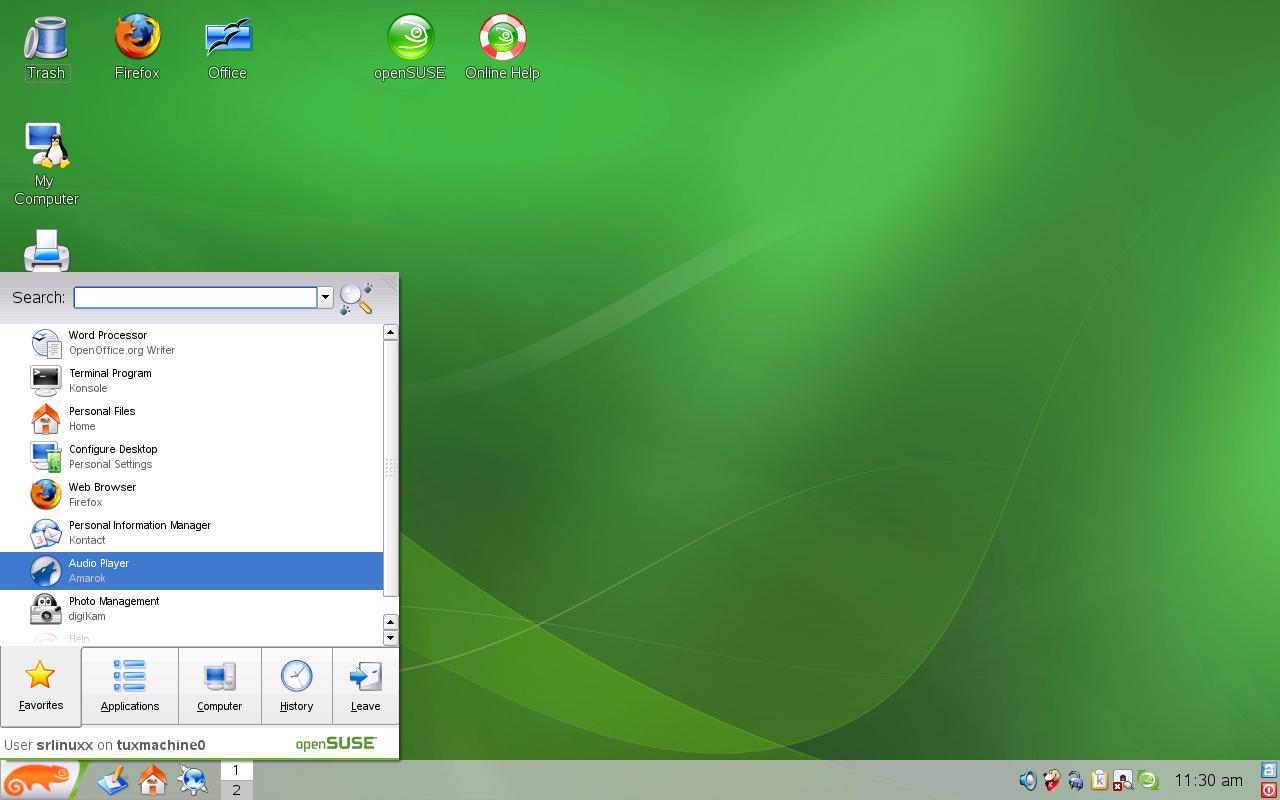The height and width of the screenshot is (800, 1280).
Task: Expand the Search field dropdown arrow
Action: (325, 297)
